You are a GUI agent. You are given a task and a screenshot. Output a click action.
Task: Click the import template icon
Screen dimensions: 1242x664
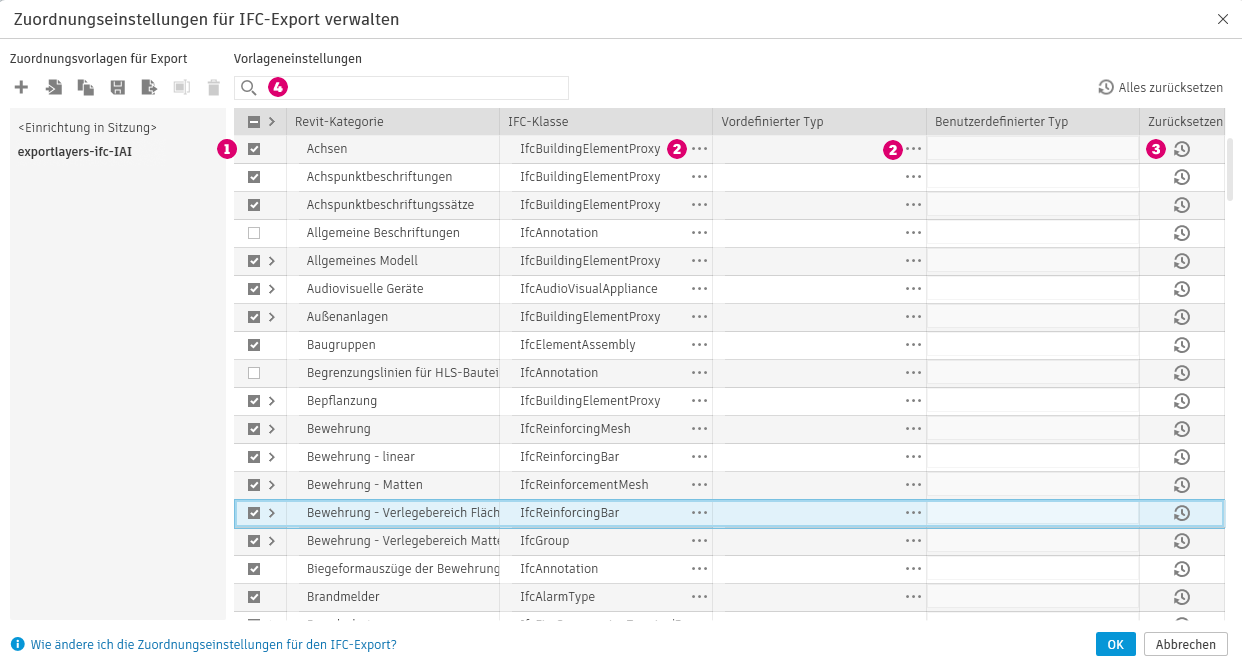pos(54,88)
